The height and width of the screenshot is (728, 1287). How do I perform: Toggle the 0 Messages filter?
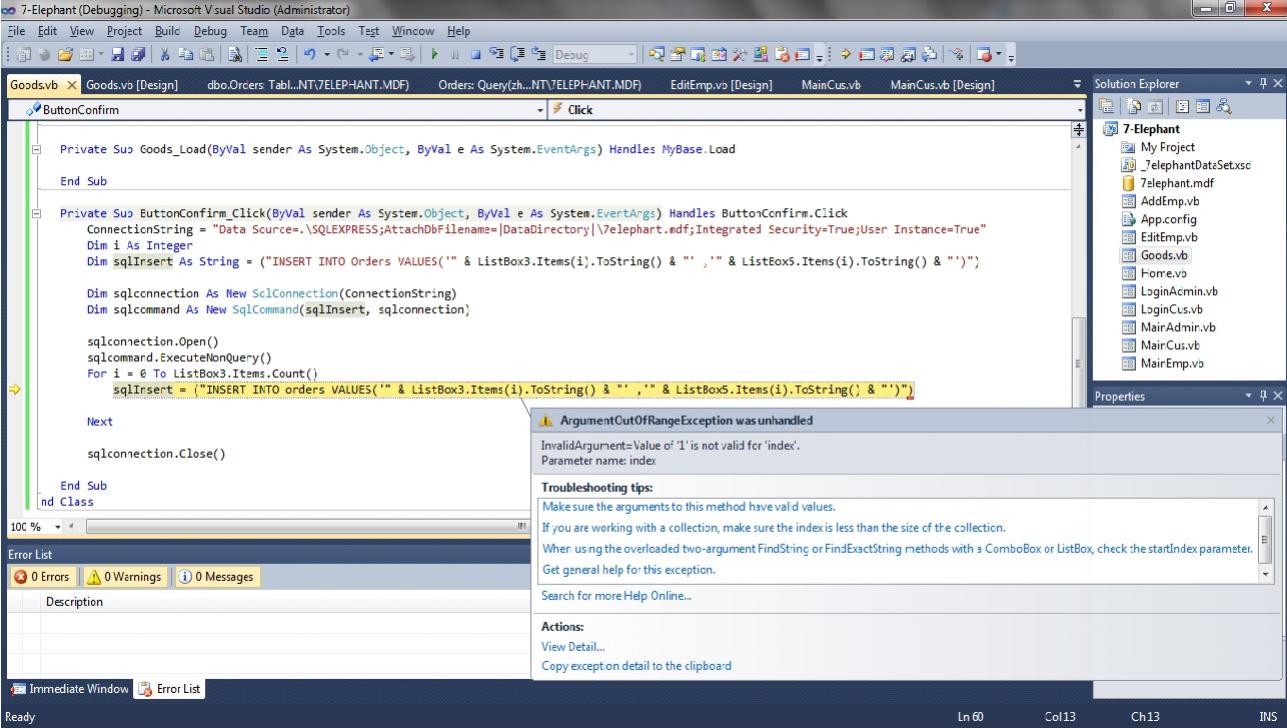(x=216, y=576)
